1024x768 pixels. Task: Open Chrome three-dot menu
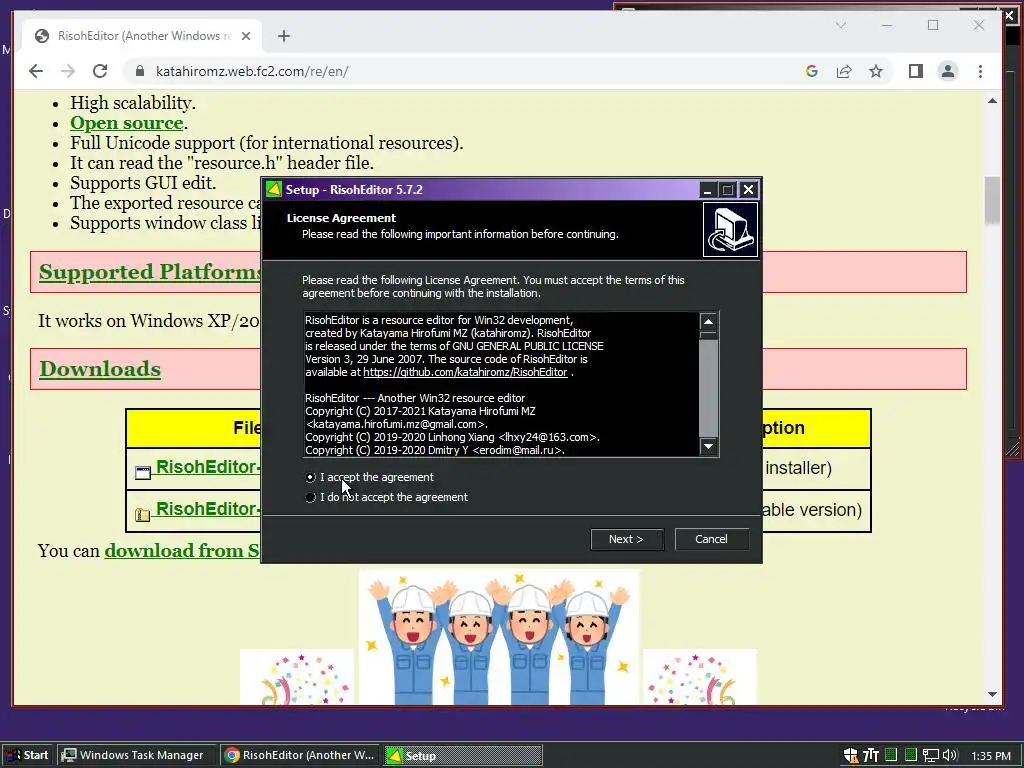coord(980,71)
